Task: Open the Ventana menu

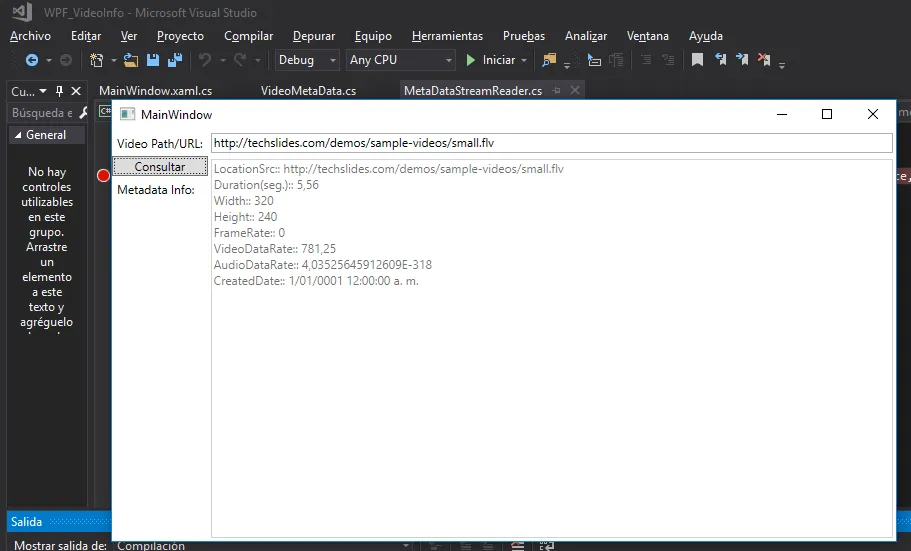Action: tap(648, 36)
